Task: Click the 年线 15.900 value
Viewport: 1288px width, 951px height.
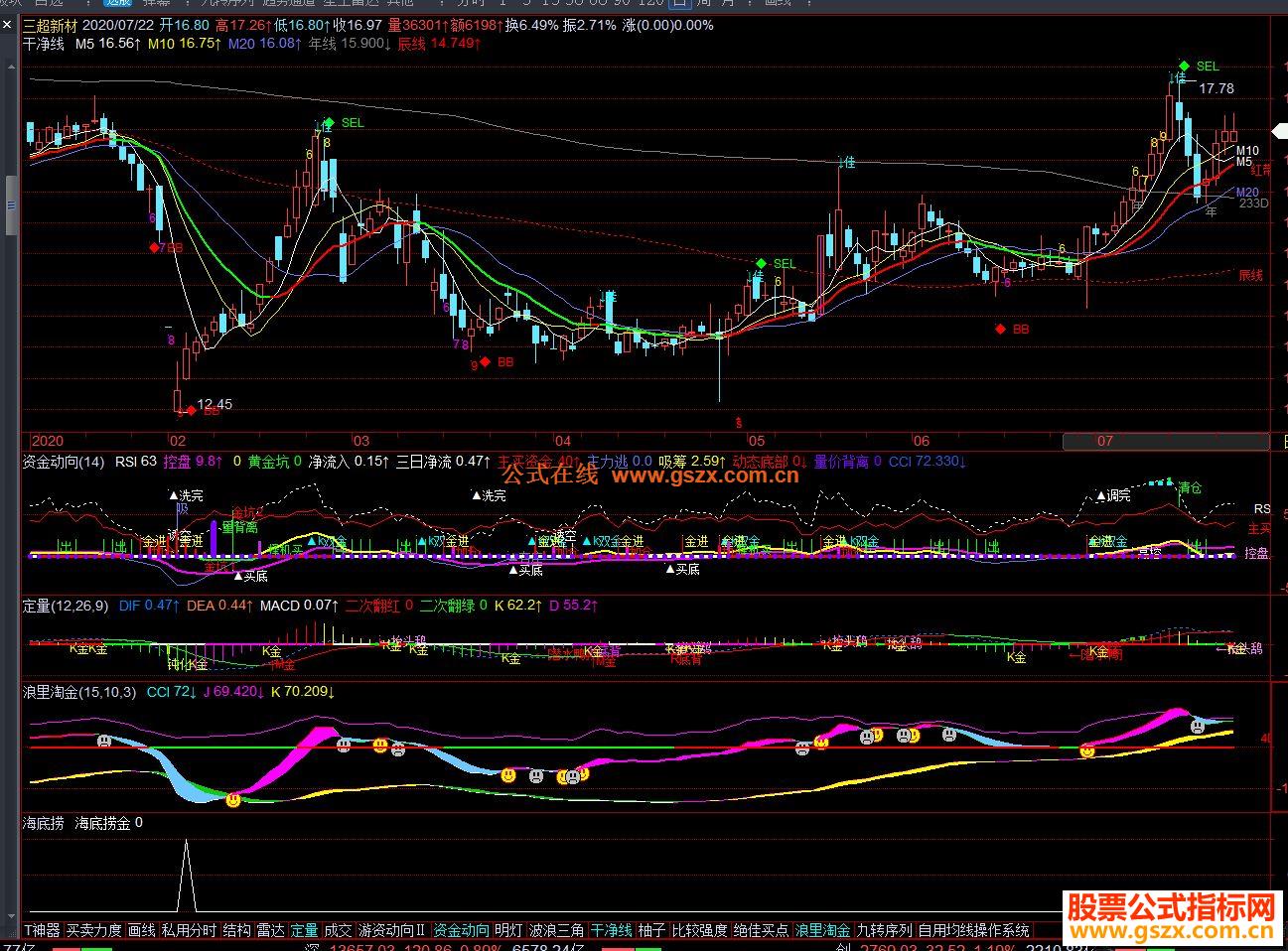Action: [349, 44]
